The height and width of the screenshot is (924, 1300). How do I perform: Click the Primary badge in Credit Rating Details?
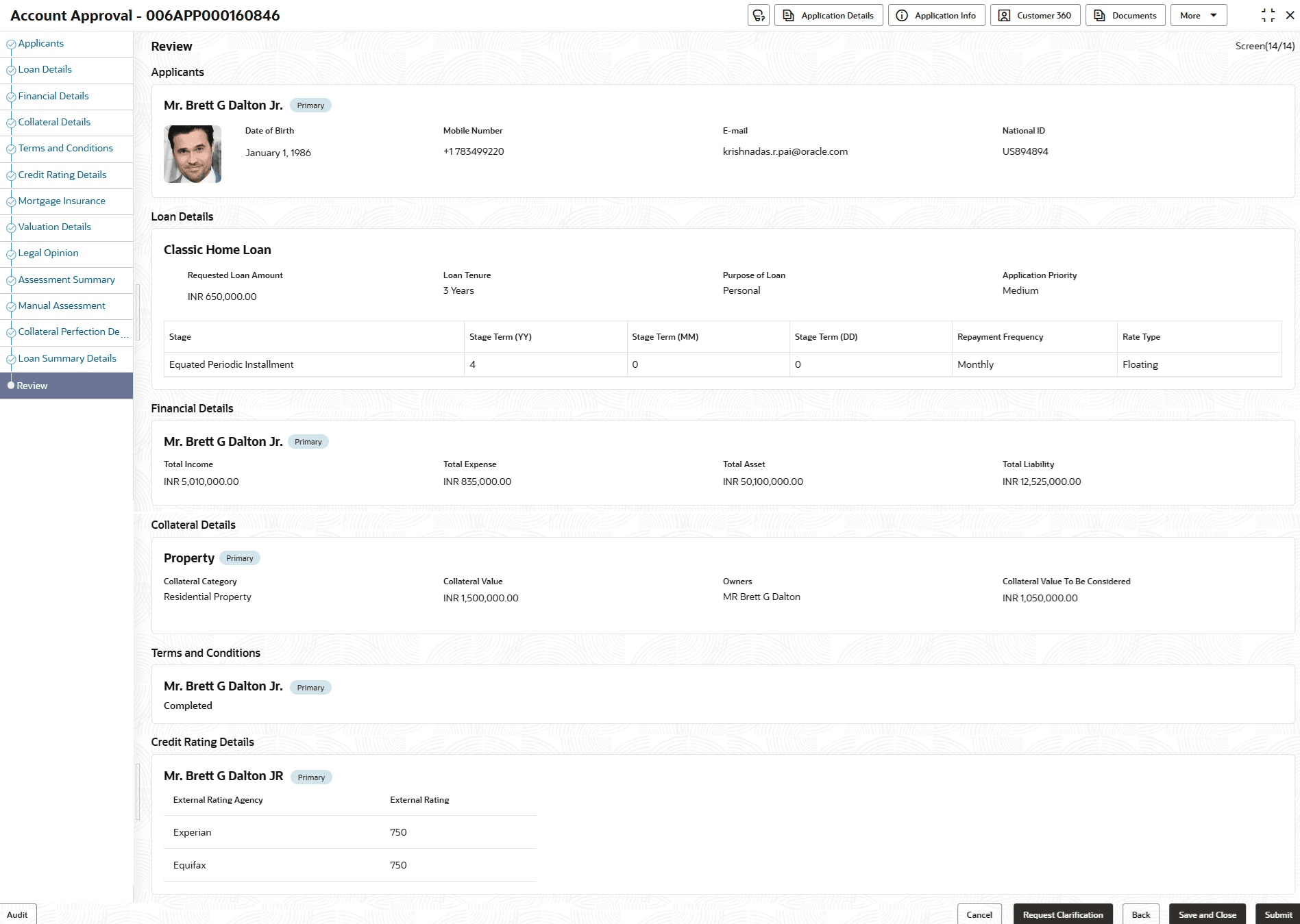[x=311, y=777]
